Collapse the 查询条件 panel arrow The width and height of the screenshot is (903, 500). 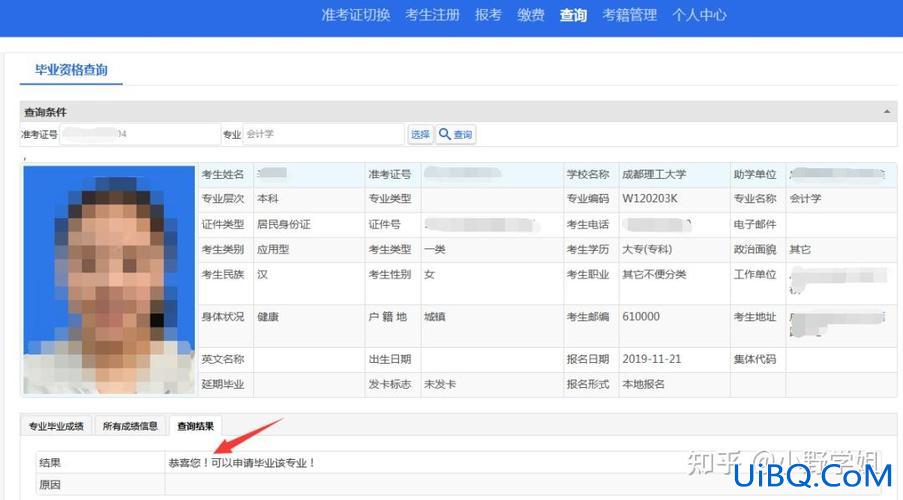[887, 112]
